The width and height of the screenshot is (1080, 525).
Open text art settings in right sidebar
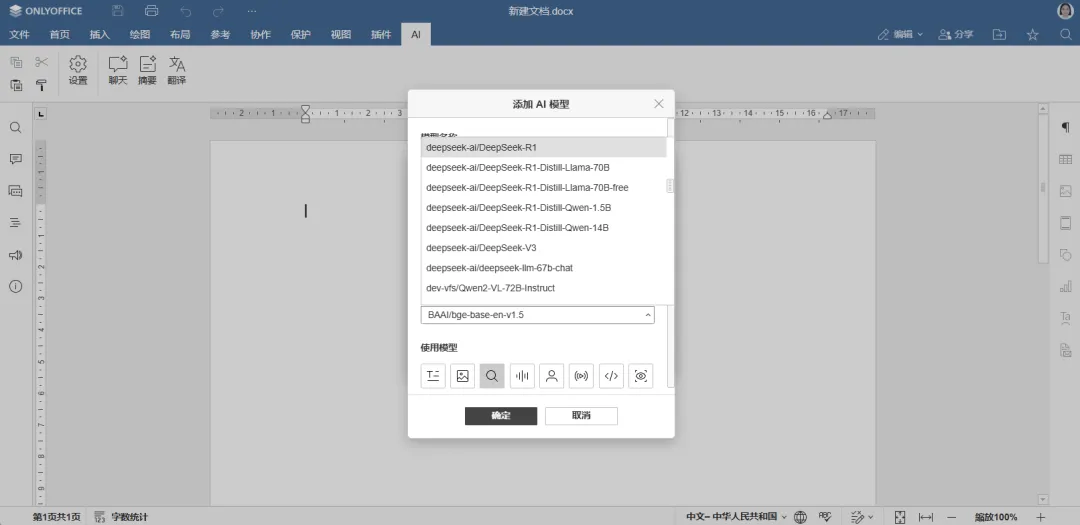1066,318
